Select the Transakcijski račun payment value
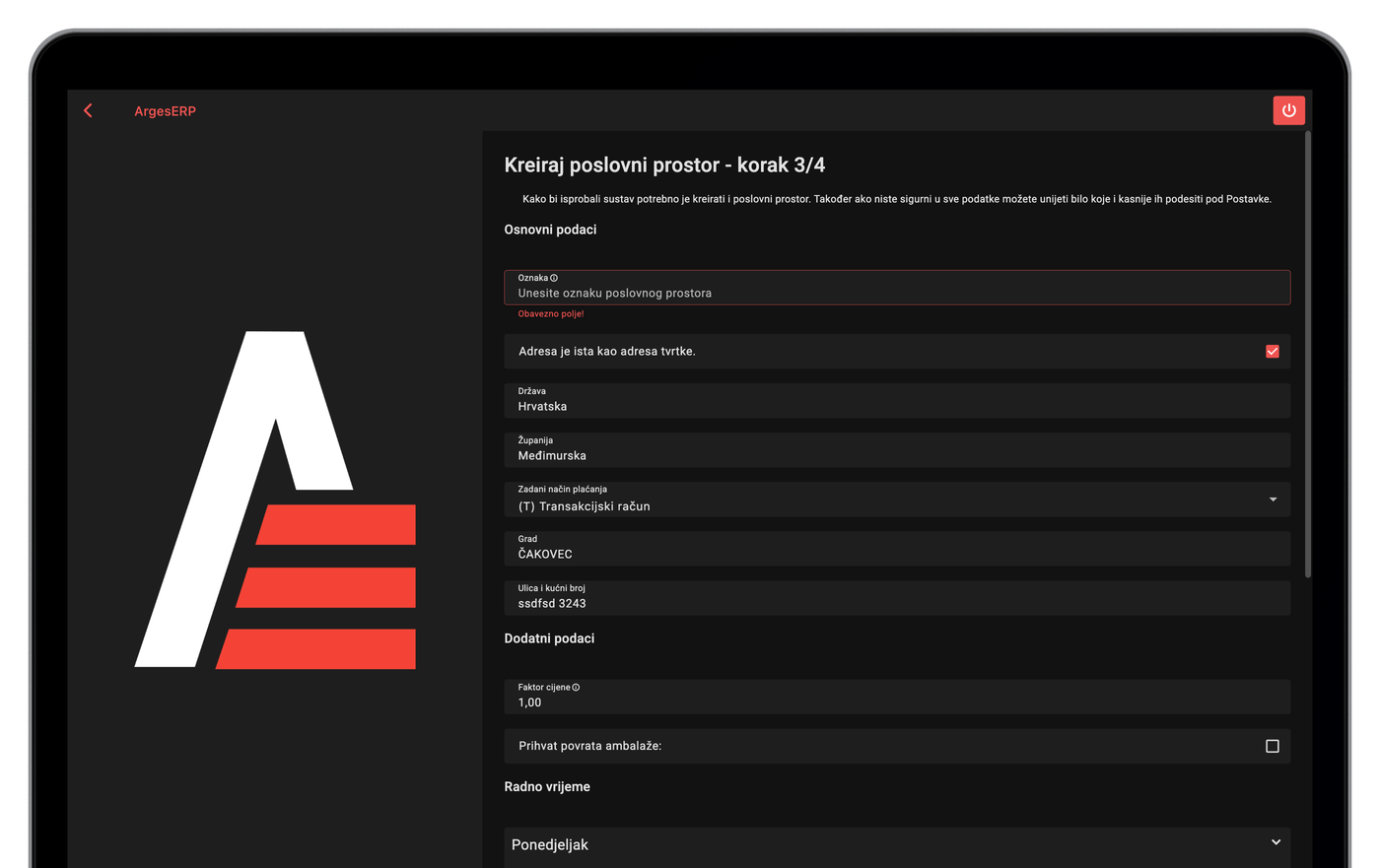The width and height of the screenshot is (1380, 868). tap(584, 506)
